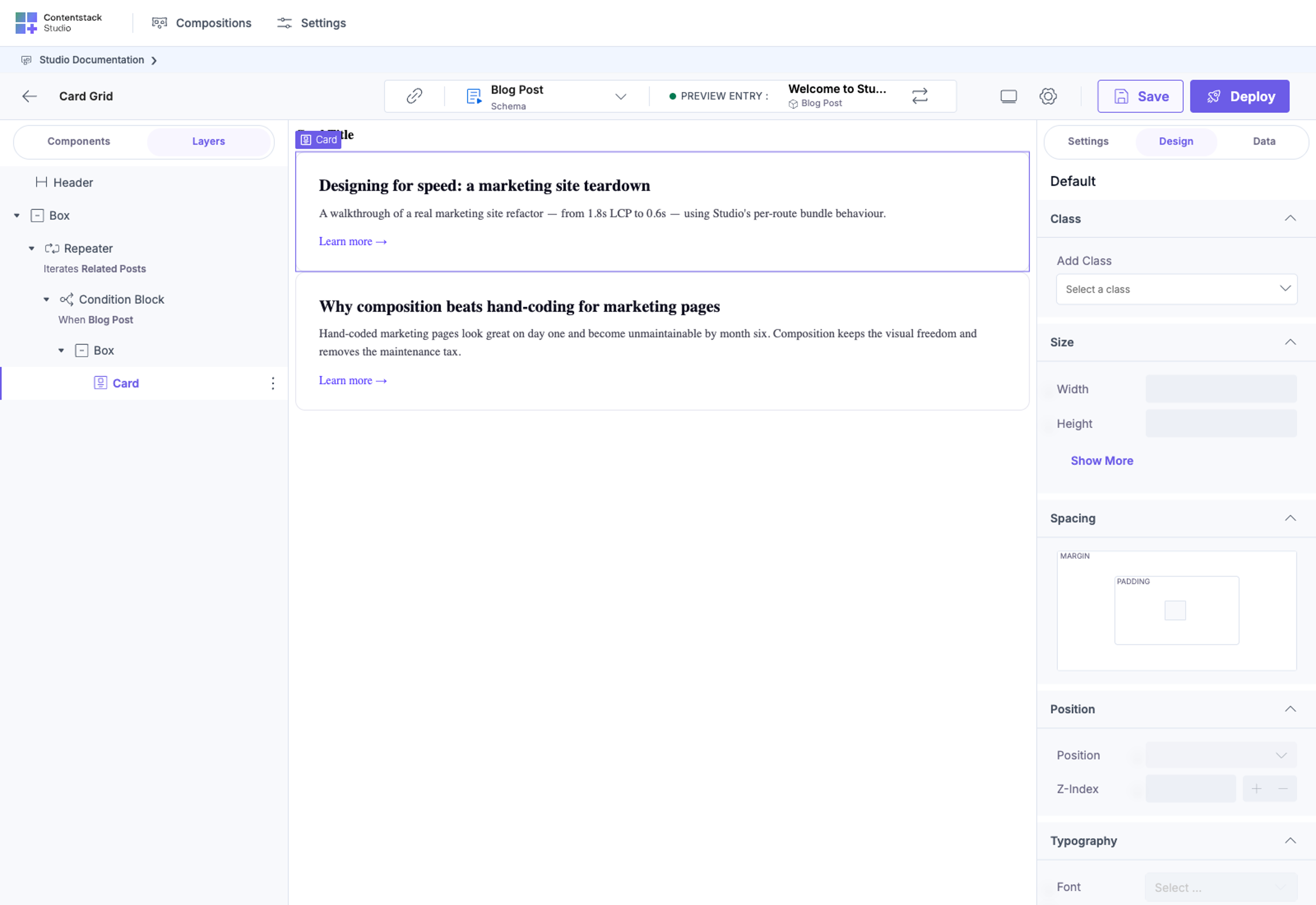The width and height of the screenshot is (1316, 905).
Task: Toggle the desktop viewport icon
Action: pyautogui.click(x=1008, y=96)
